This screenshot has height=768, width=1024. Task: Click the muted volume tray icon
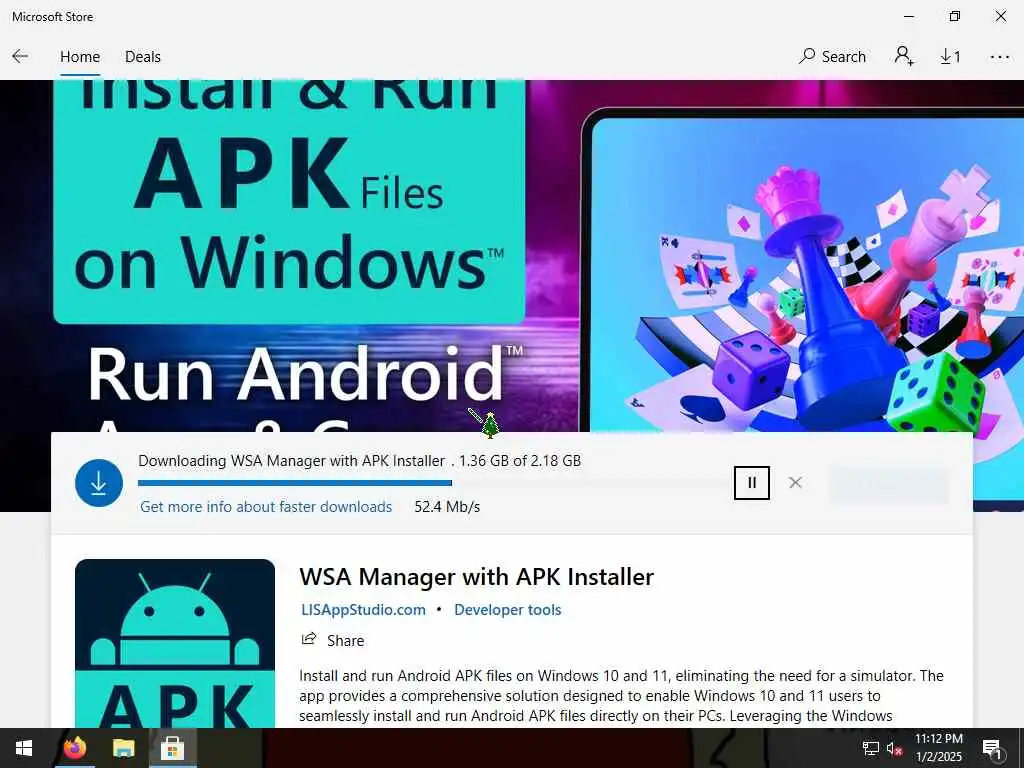point(894,748)
